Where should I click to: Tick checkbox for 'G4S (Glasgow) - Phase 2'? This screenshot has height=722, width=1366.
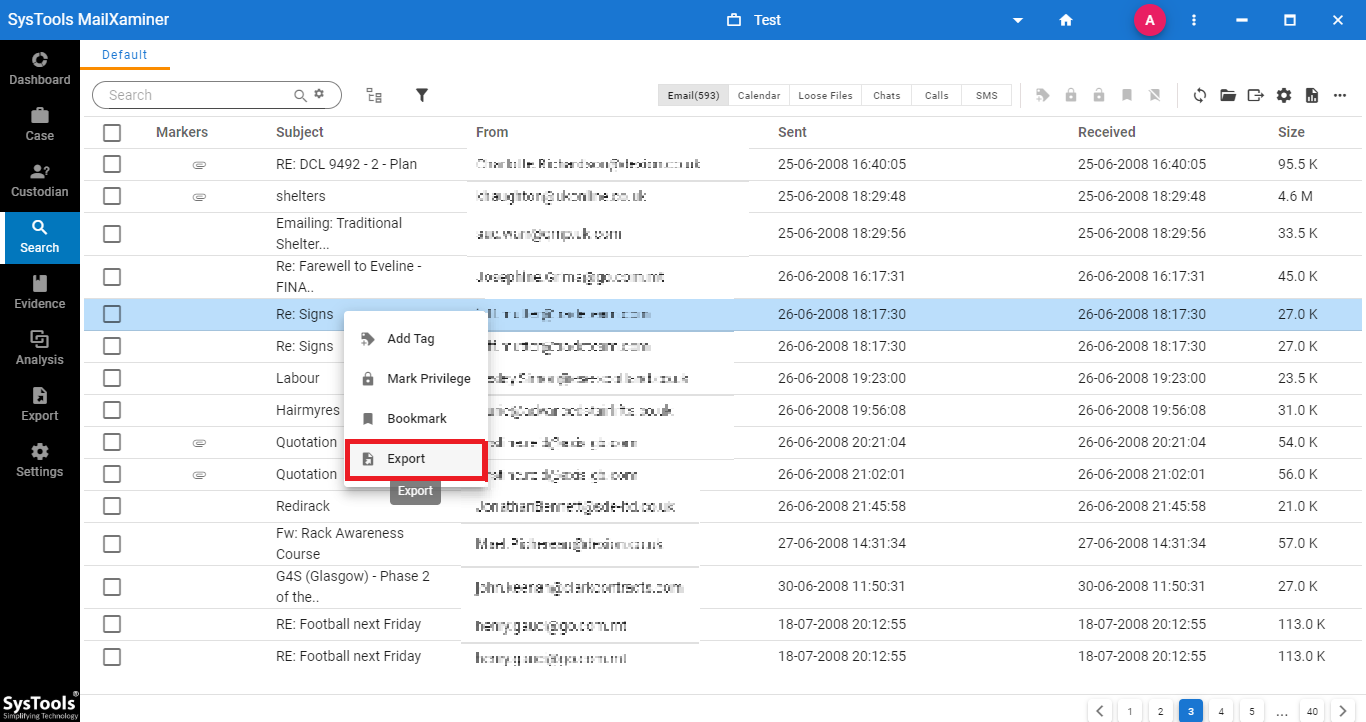pyautogui.click(x=112, y=587)
